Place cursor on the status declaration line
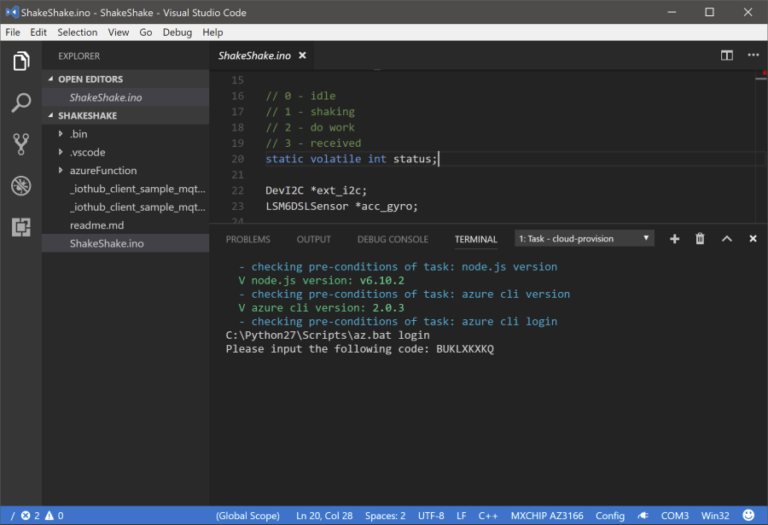Image resolution: width=768 pixels, height=525 pixels. 351,159
